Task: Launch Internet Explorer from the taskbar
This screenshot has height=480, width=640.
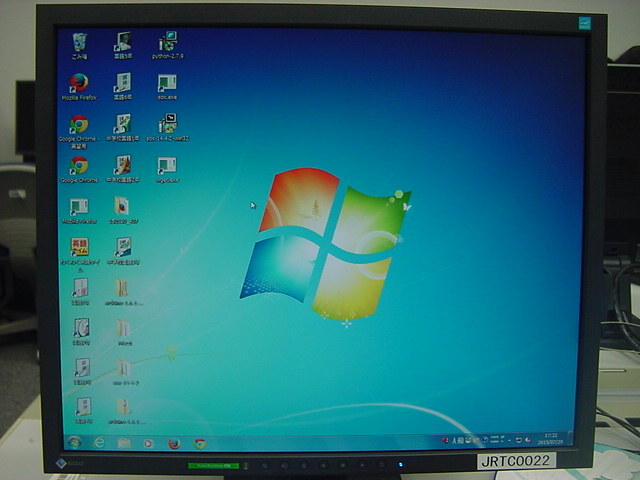Action: [99, 442]
